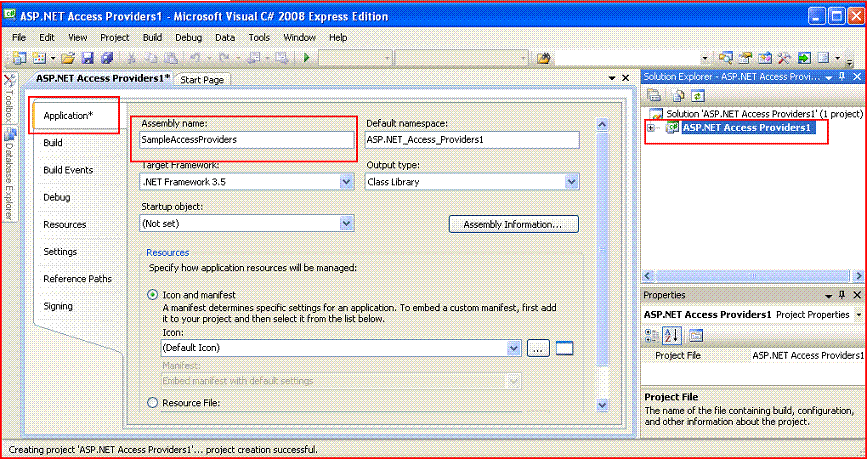Select Icon and manifest radio button
Screen dimensions: 867x459
coord(153,295)
